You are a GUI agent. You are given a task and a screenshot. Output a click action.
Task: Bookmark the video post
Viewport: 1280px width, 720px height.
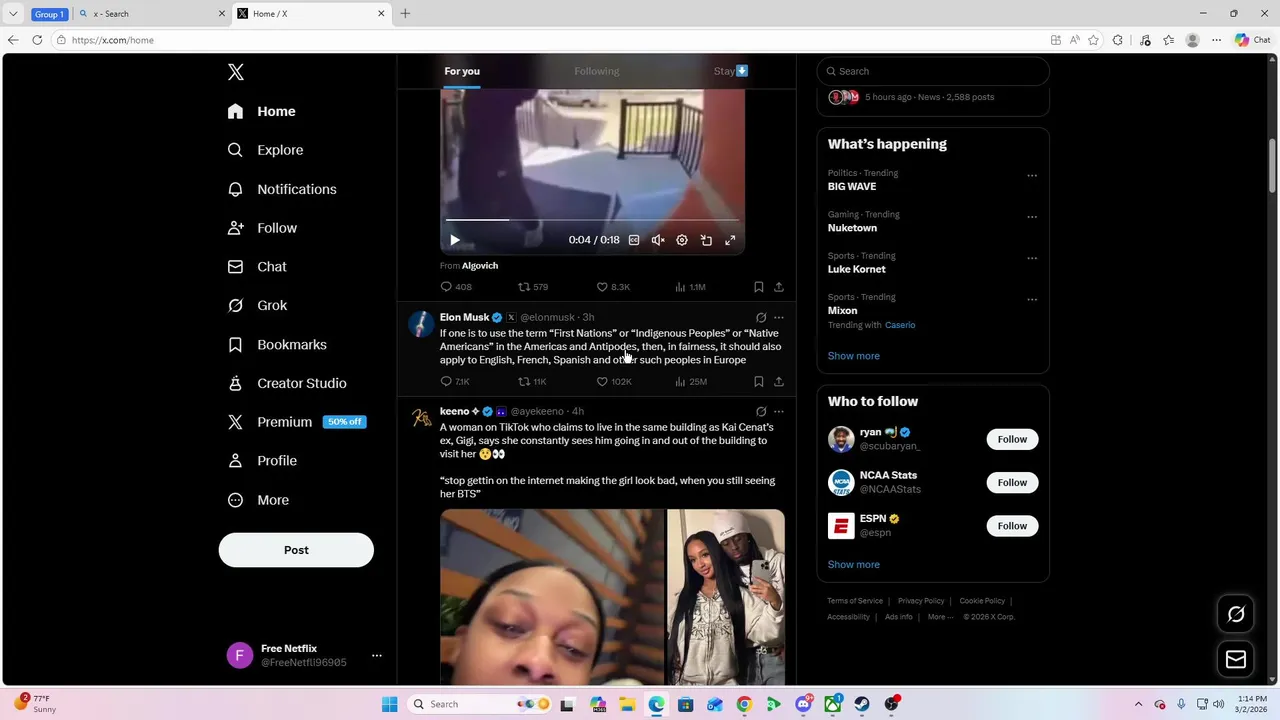coord(759,287)
